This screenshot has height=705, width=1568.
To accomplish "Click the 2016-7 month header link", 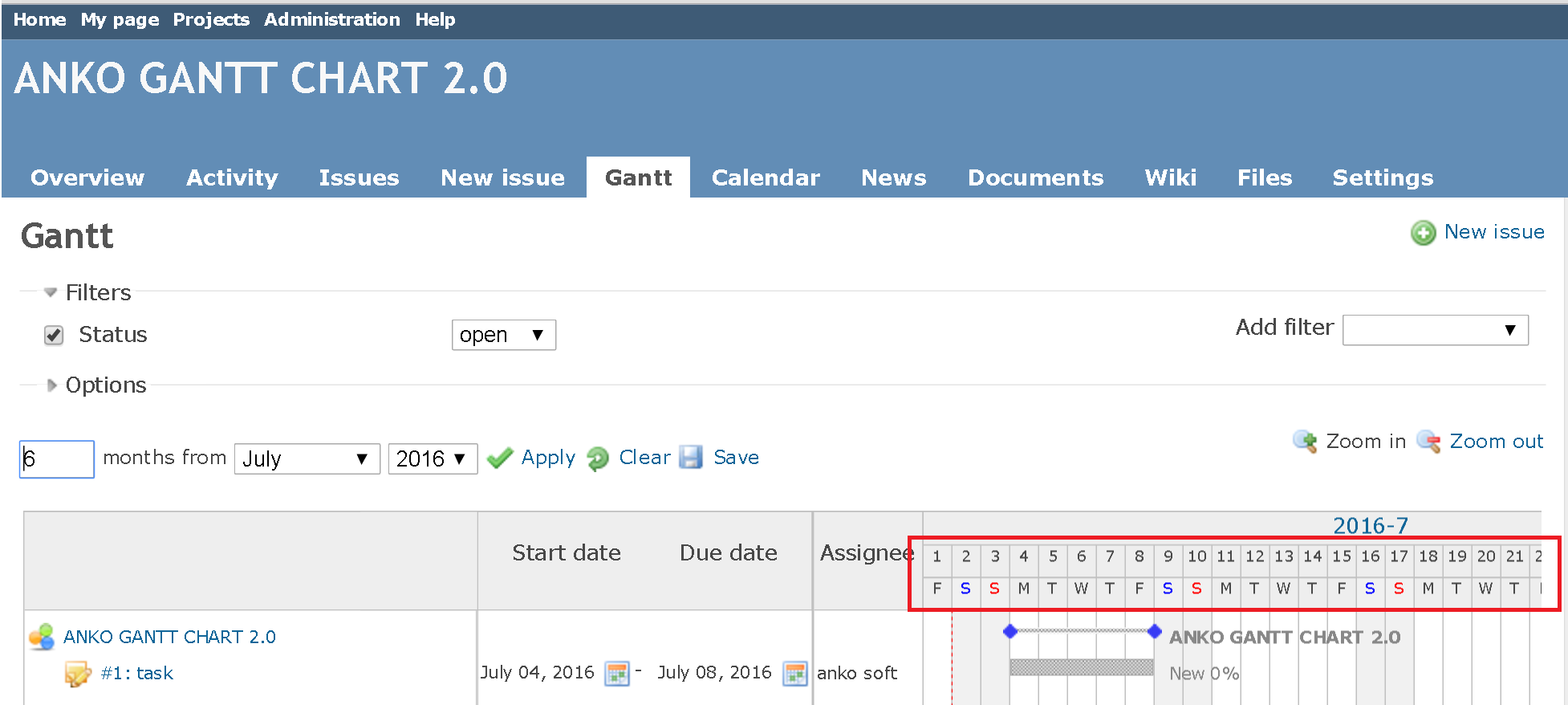I will [1370, 525].
